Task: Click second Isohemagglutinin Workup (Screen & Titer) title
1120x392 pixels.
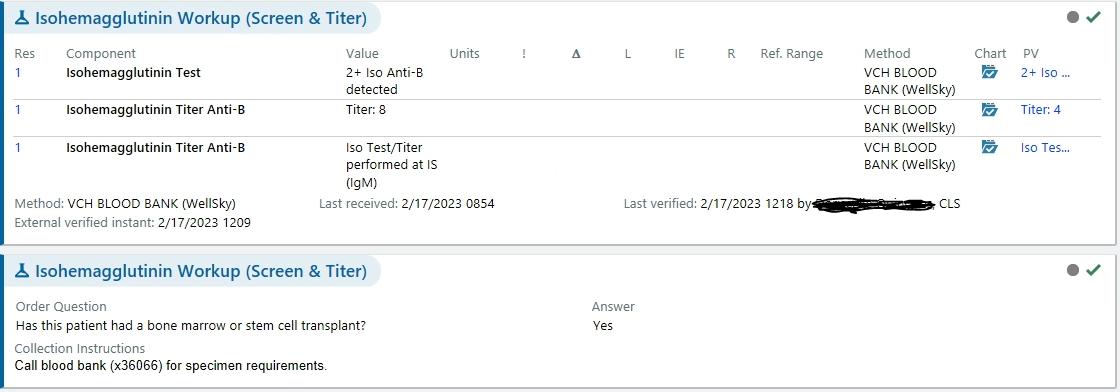Action: (201, 271)
